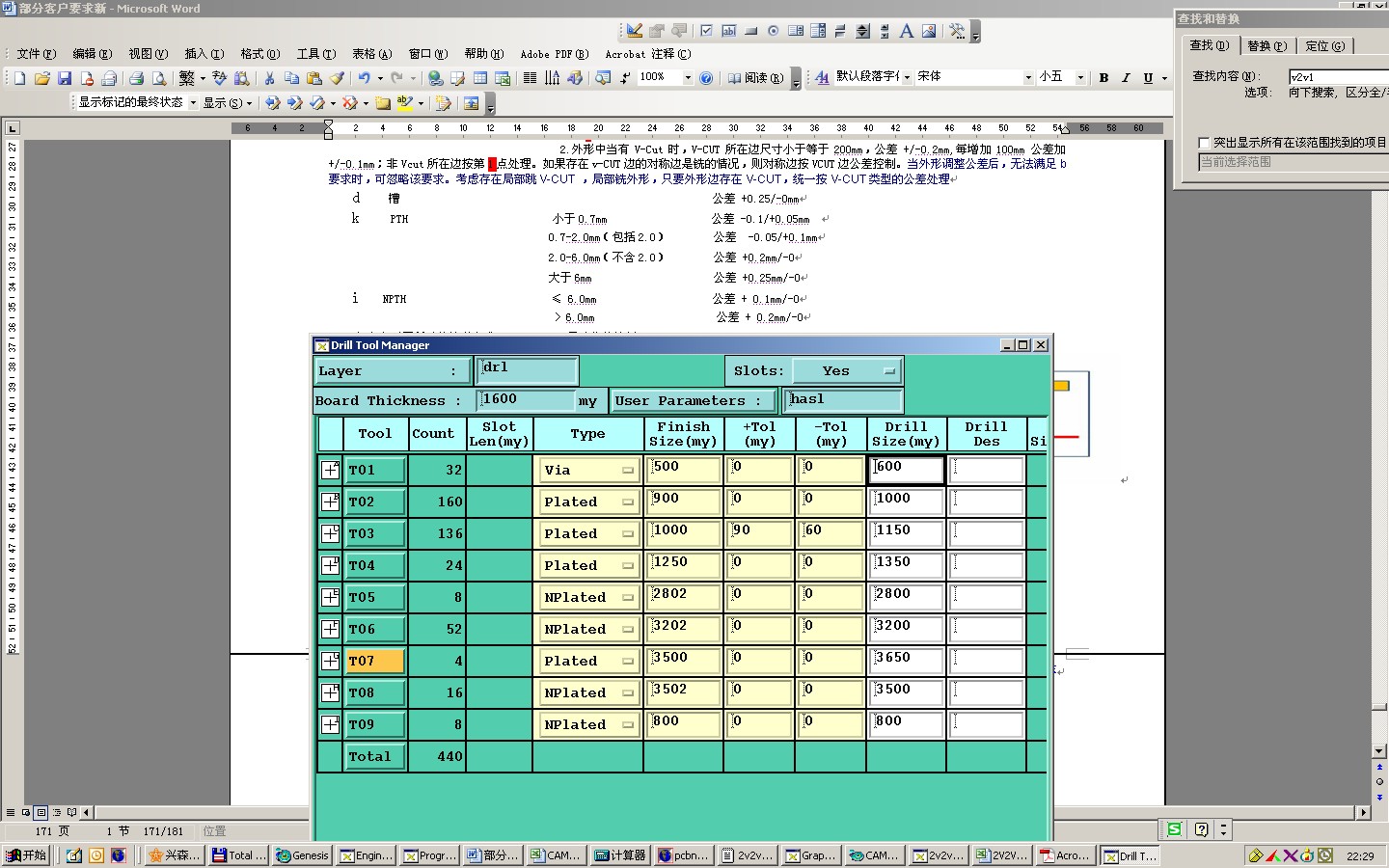Open the 编辑(E) Edit menu

pos(92,54)
